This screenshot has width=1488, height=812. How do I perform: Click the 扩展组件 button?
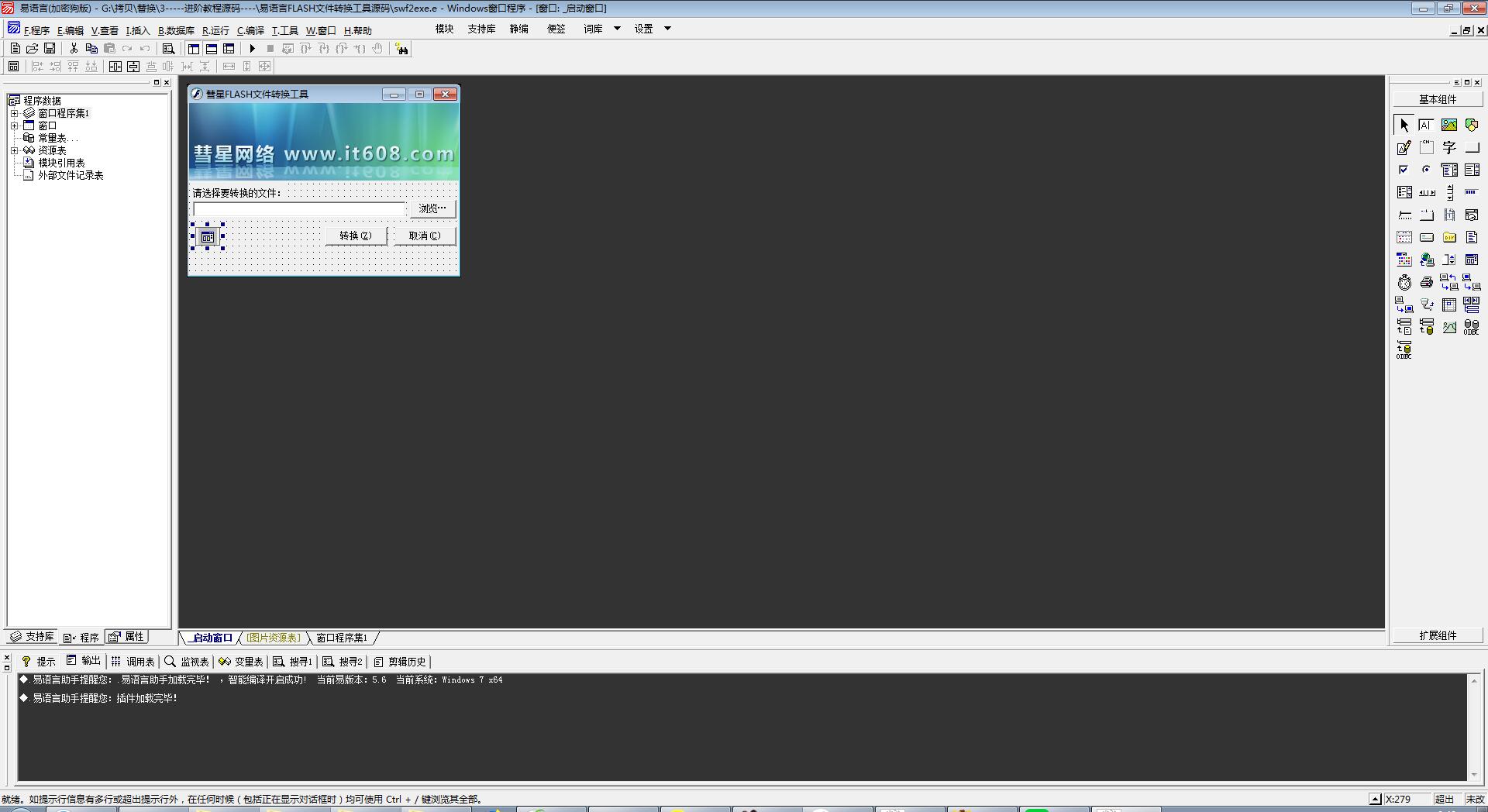click(x=1438, y=635)
